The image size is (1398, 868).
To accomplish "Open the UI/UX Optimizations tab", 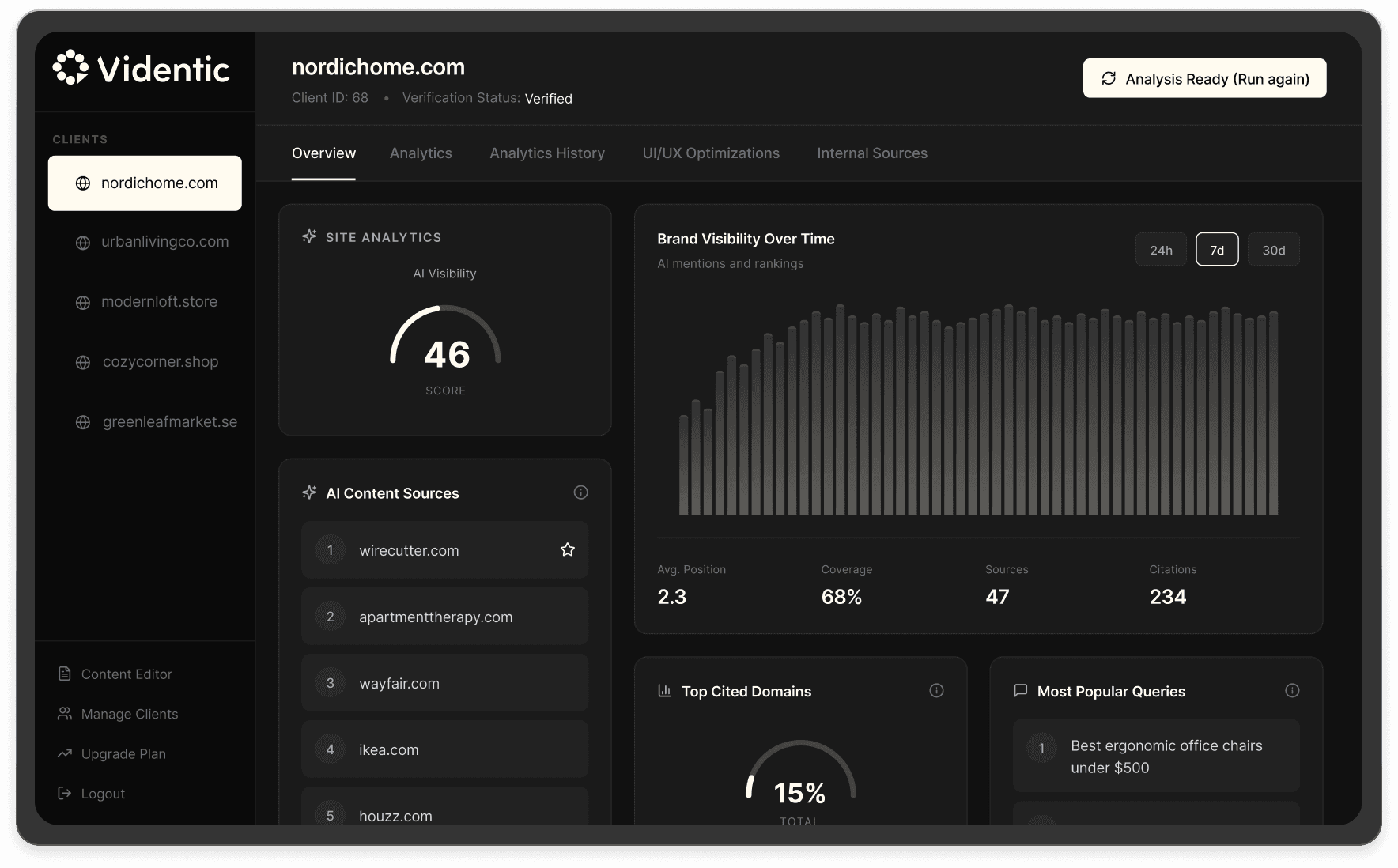I will [712, 153].
